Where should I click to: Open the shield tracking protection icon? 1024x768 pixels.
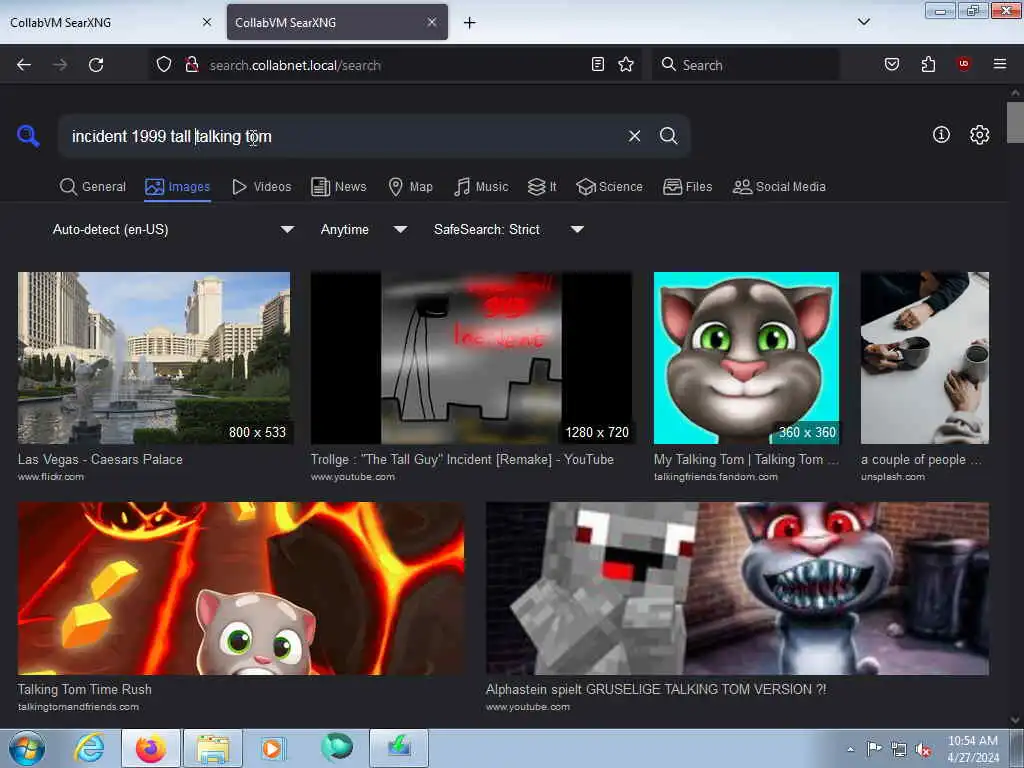(164, 65)
